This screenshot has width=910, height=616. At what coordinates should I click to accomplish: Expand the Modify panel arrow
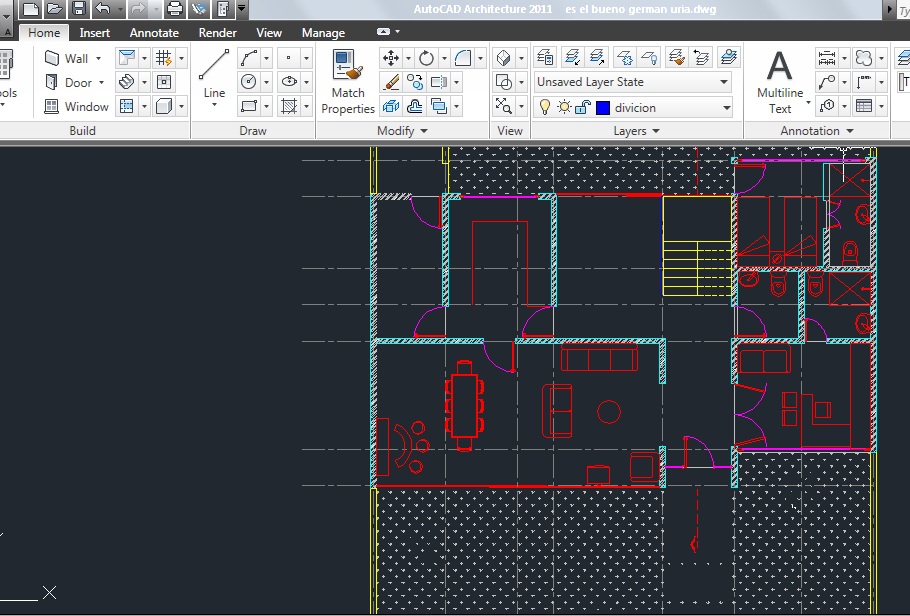(424, 131)
